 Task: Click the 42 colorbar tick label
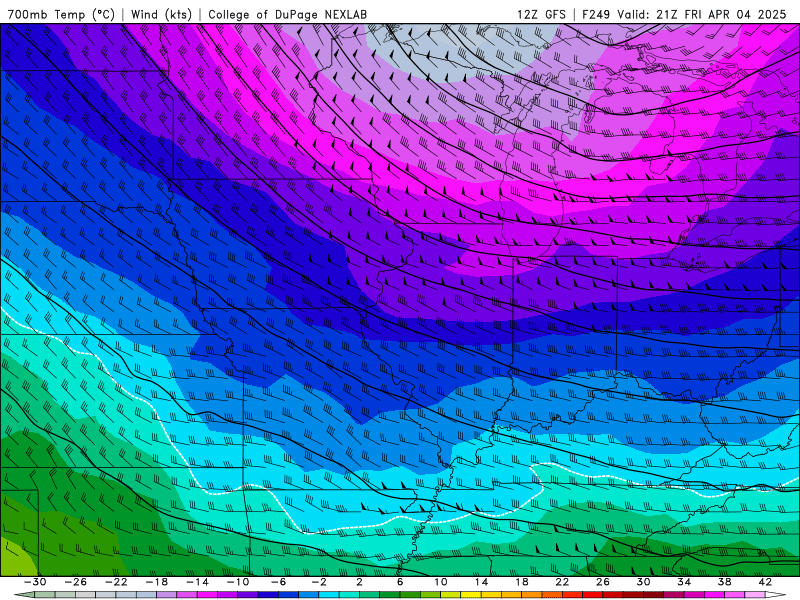coord(765,582)
